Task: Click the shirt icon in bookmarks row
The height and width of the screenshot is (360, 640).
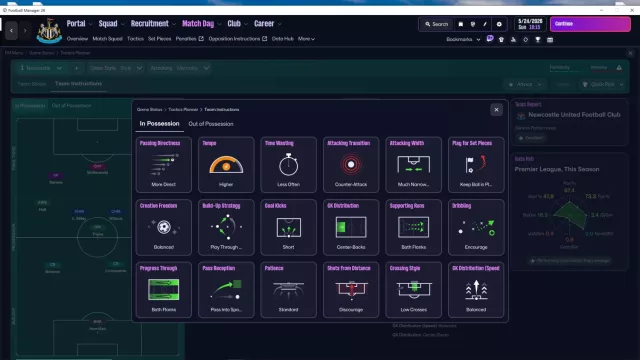Action: click(x=501, y=40)
